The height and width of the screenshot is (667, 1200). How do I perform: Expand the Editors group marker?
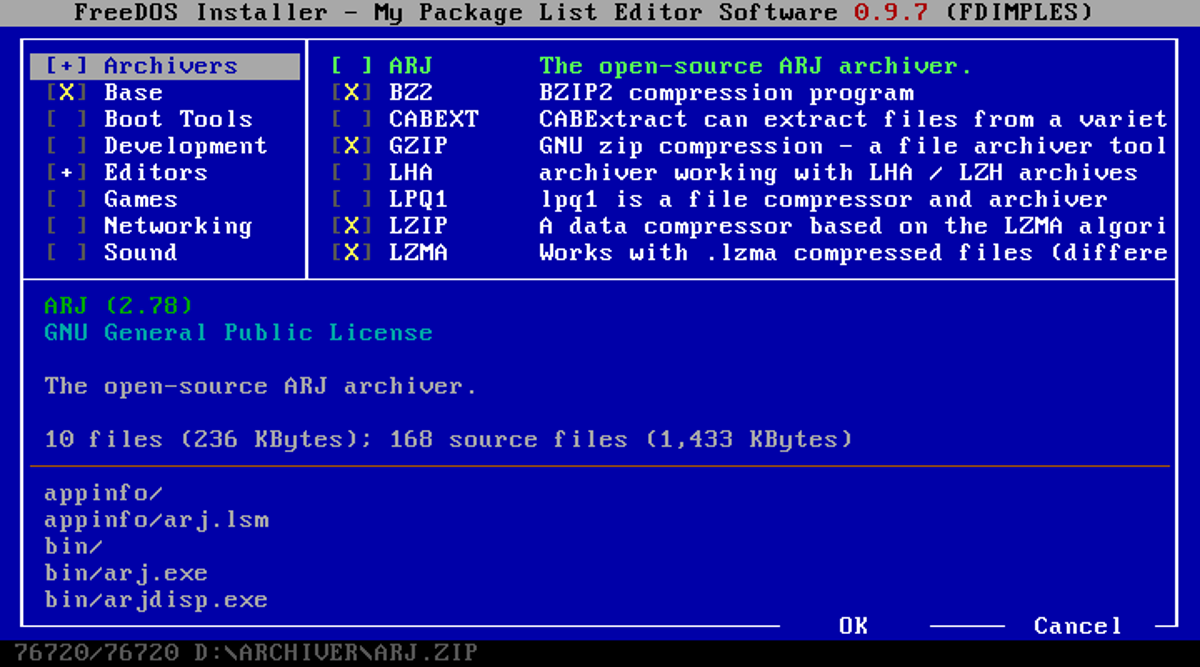[x=67, y=172]
